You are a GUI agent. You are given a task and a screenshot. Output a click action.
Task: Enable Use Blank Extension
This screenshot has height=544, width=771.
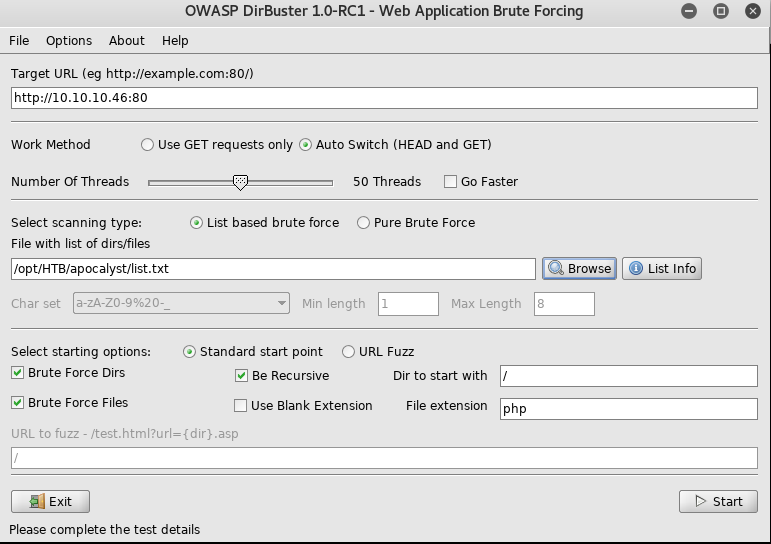241,406
